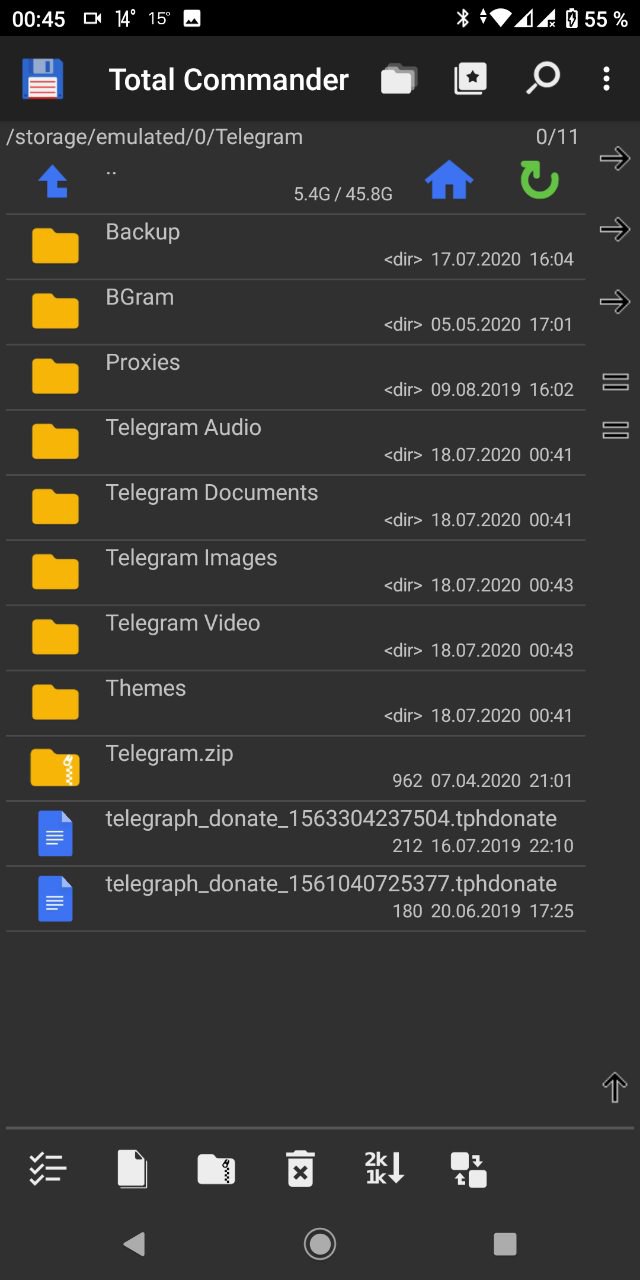Tap the floppy disk app icon
Screen dimensions: 640x1280
pyautogui.click(x=42, y=79)
